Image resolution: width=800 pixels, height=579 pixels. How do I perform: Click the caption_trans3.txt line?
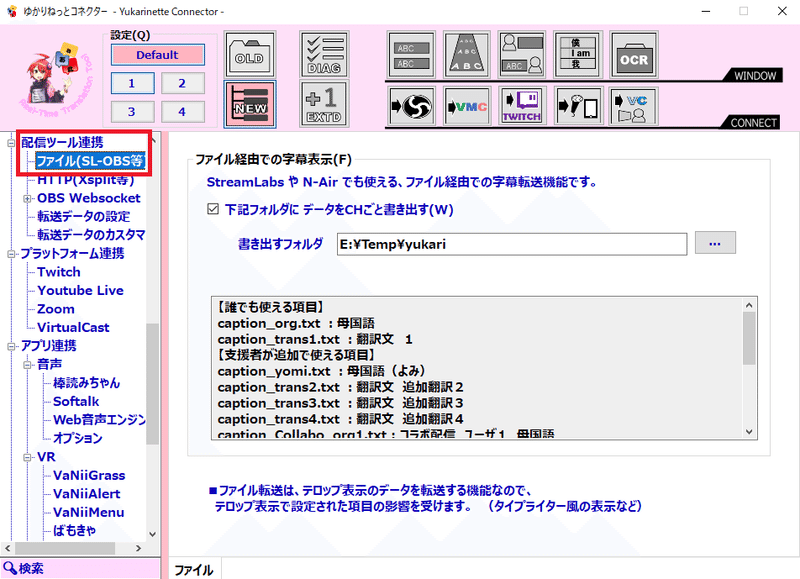[340, 404]
